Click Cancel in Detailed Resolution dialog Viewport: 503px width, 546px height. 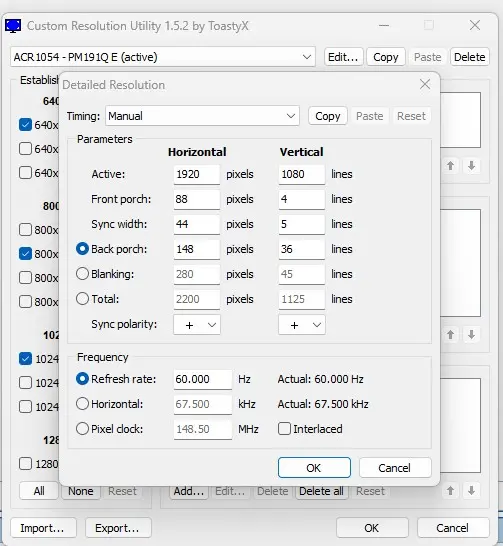[x=395, y=468]
